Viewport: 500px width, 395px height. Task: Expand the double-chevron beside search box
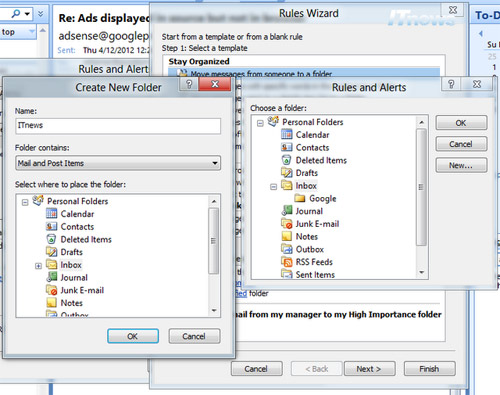tap(40, 14)
